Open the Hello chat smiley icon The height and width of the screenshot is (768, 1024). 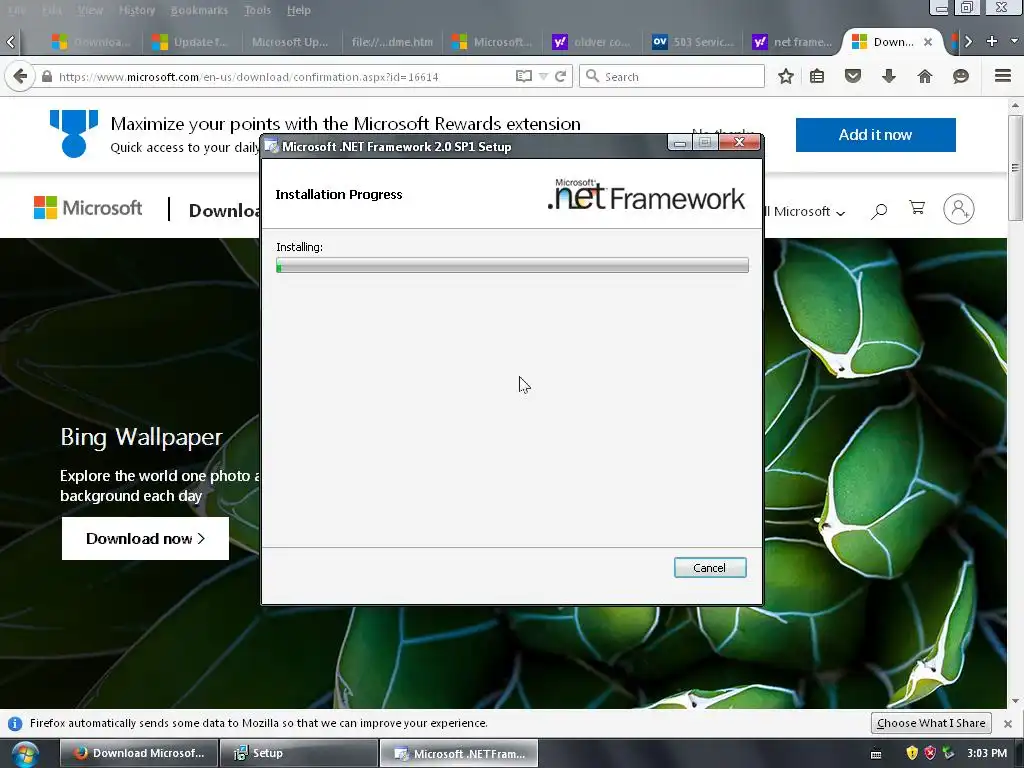pos(960,76)
